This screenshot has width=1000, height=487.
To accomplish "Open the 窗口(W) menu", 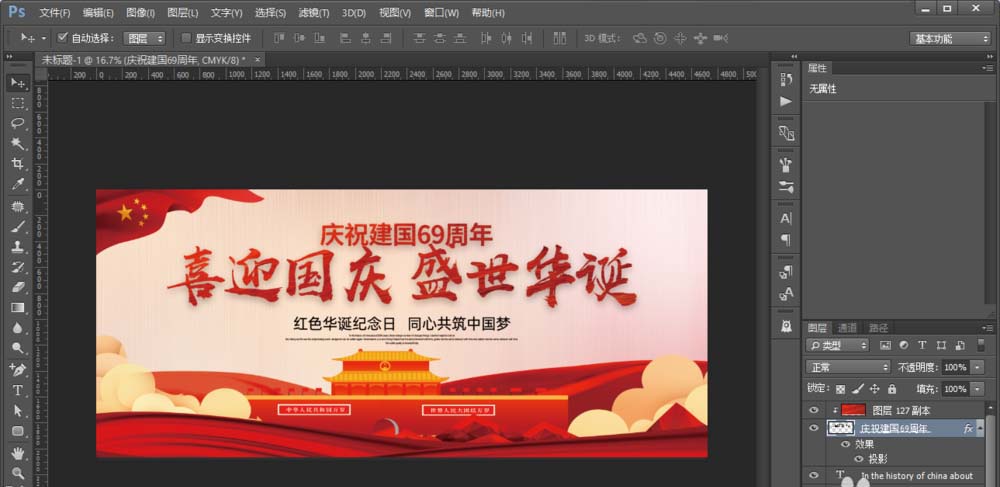I will tap(441, 13).
